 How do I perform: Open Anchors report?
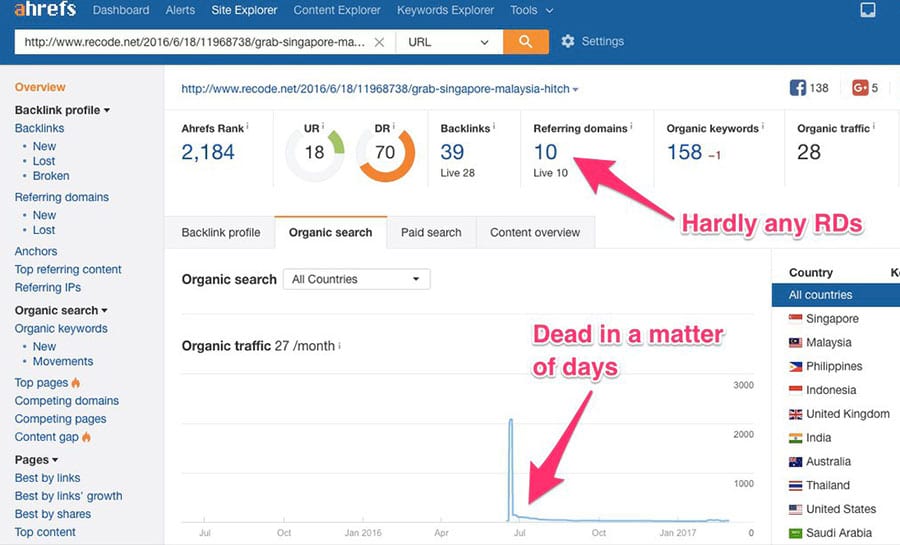coord(36,251)
